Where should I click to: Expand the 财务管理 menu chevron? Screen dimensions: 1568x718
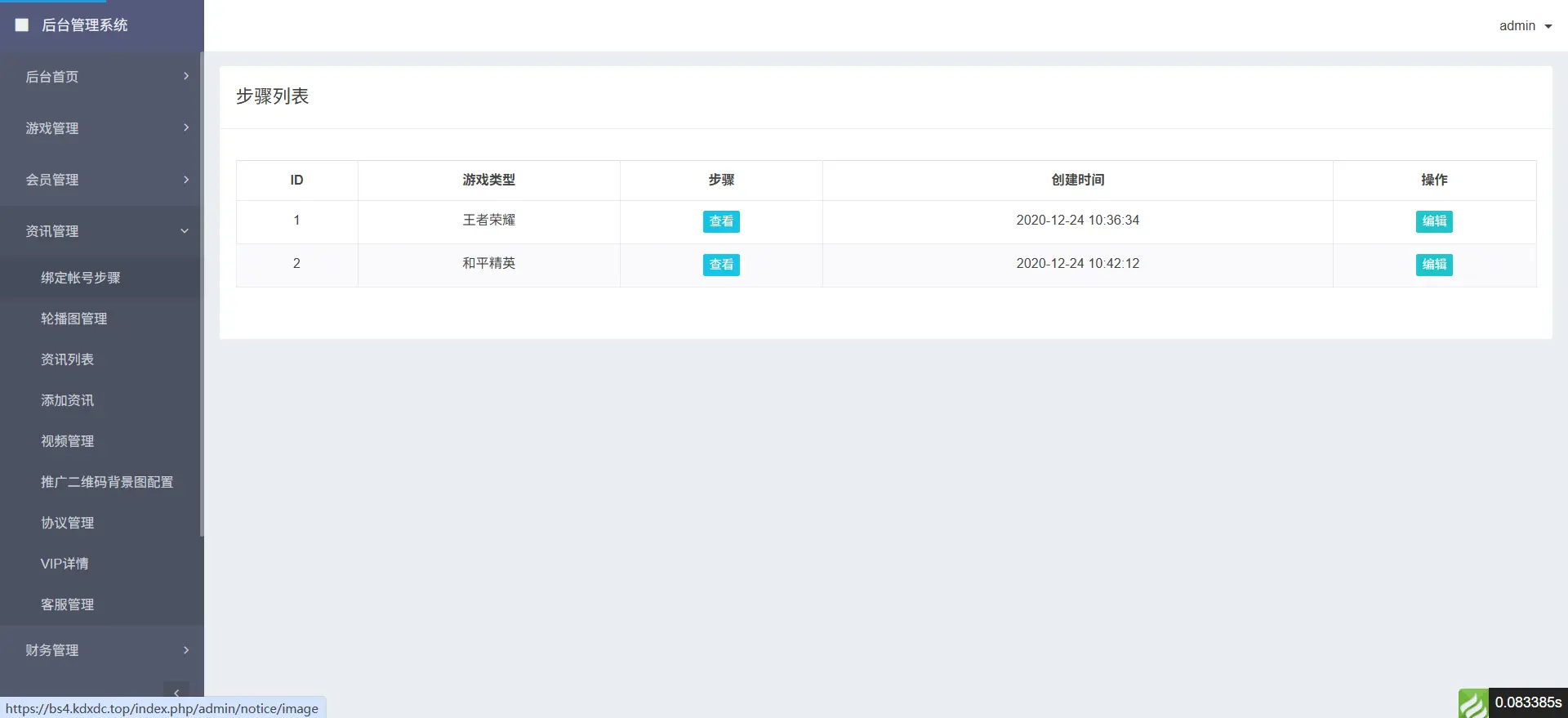click(x=186, y=650)
